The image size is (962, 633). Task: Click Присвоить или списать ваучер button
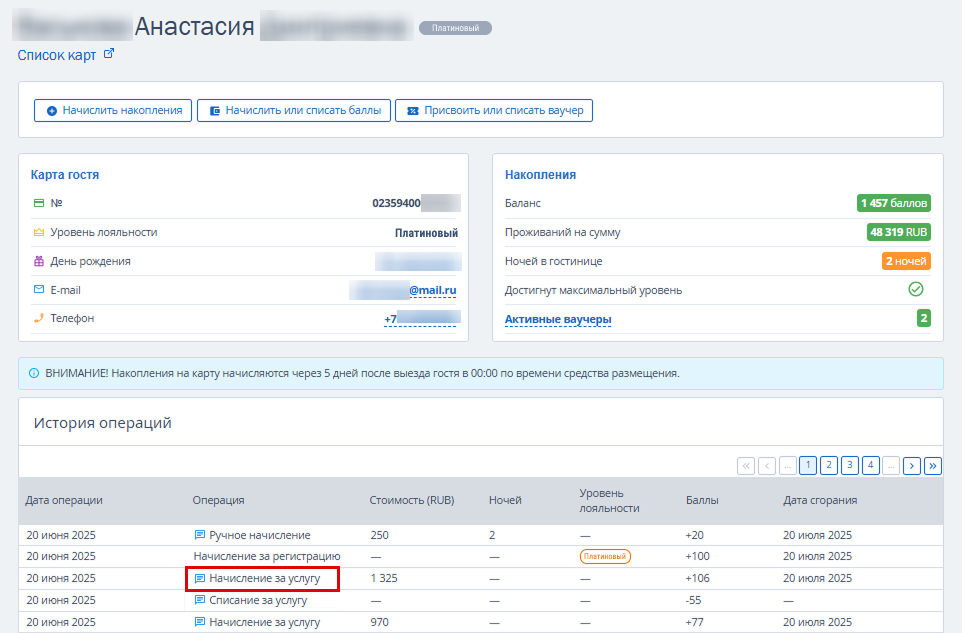(494, 110)
